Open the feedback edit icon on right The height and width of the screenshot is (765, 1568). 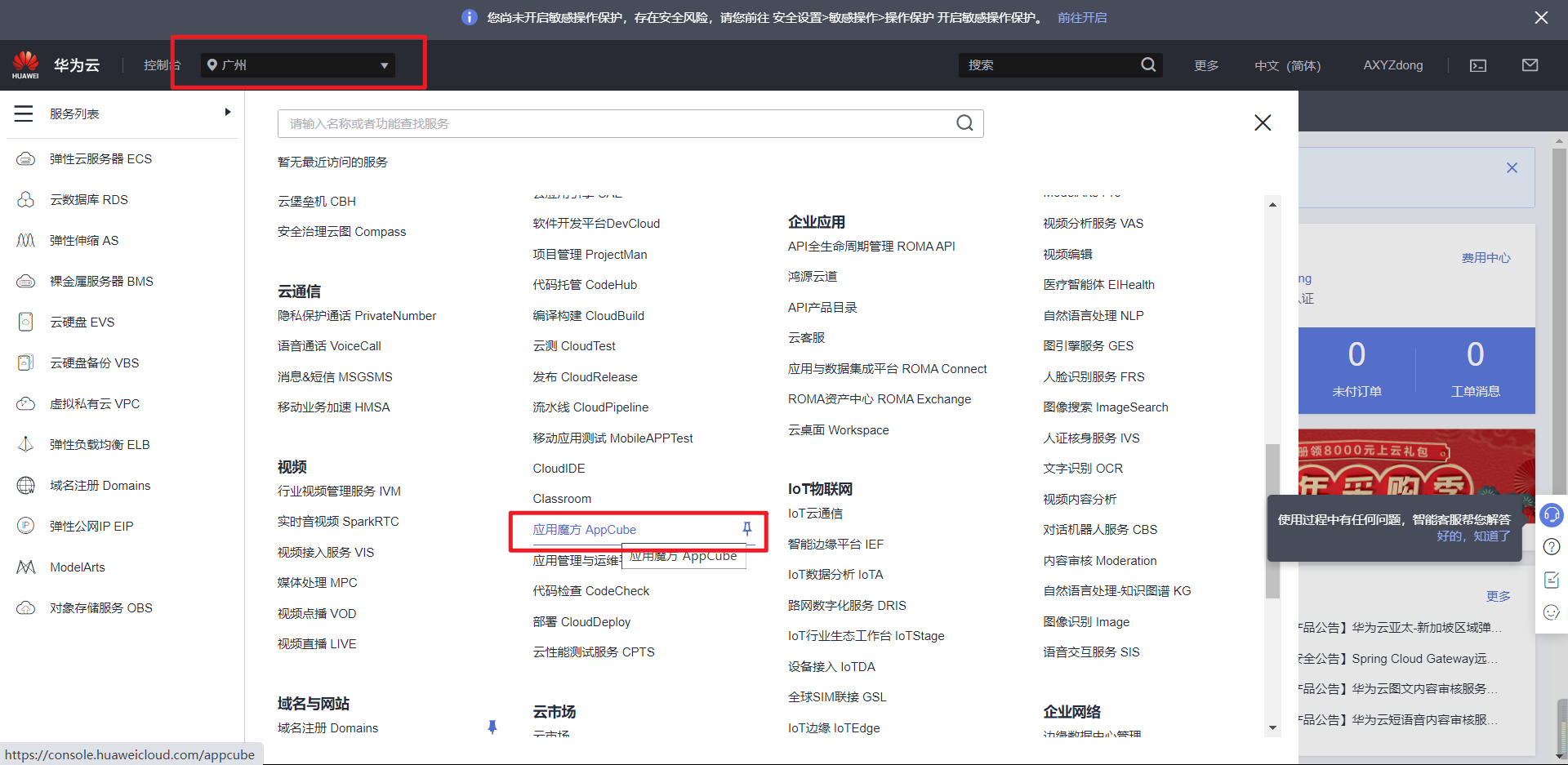click(1552, 580)
